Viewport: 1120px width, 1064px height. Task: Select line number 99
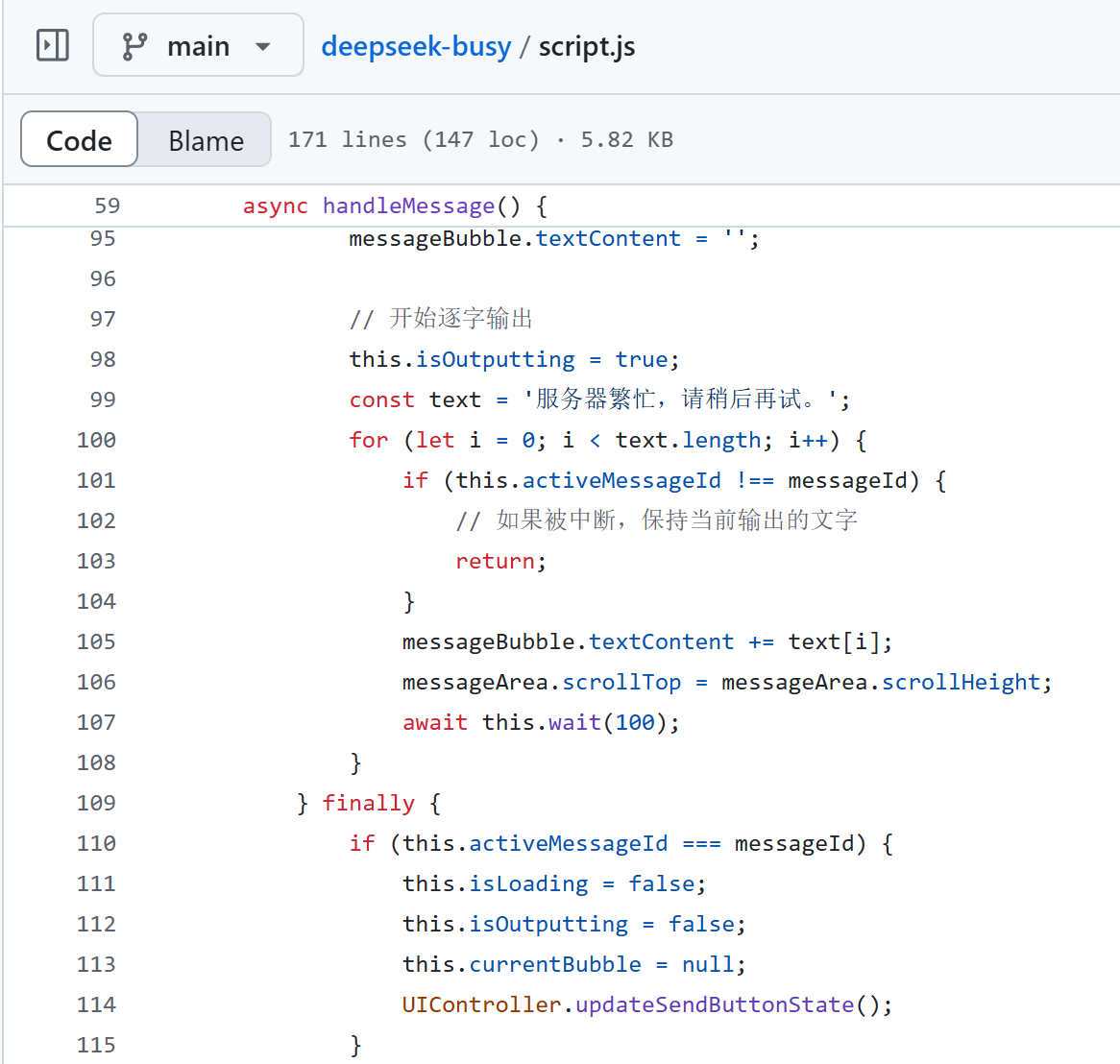[103, 399]
